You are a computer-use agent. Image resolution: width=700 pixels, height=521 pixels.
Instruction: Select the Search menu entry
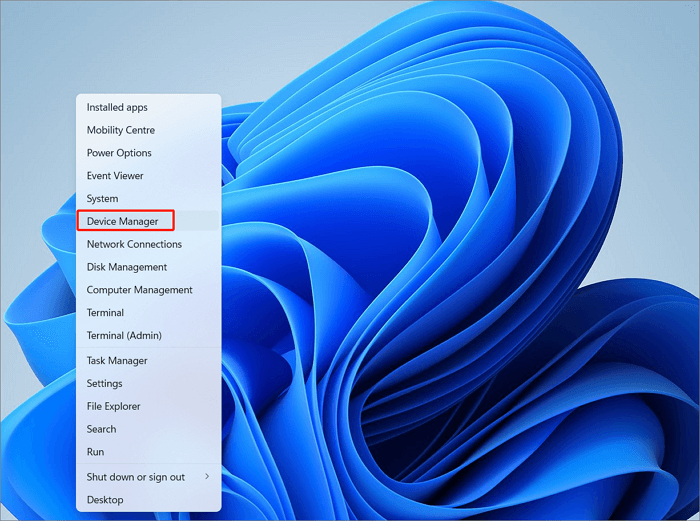[x=101, y=429]
